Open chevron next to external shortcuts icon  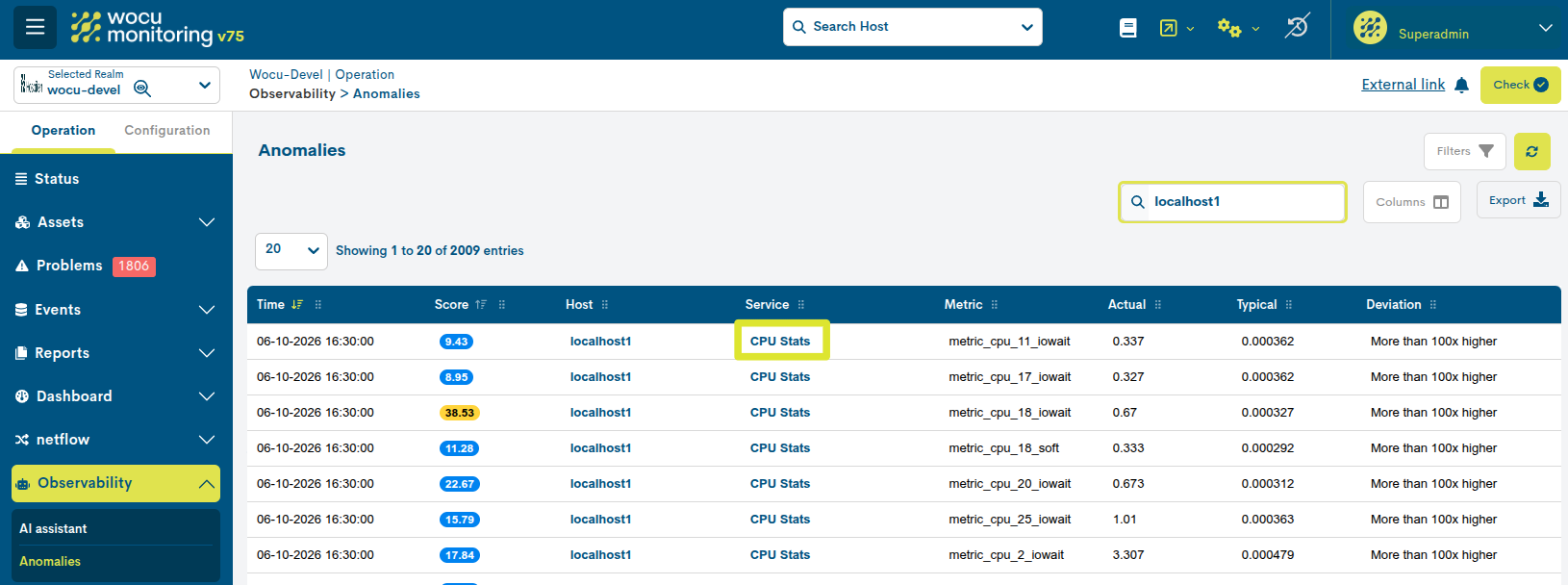1191,29
